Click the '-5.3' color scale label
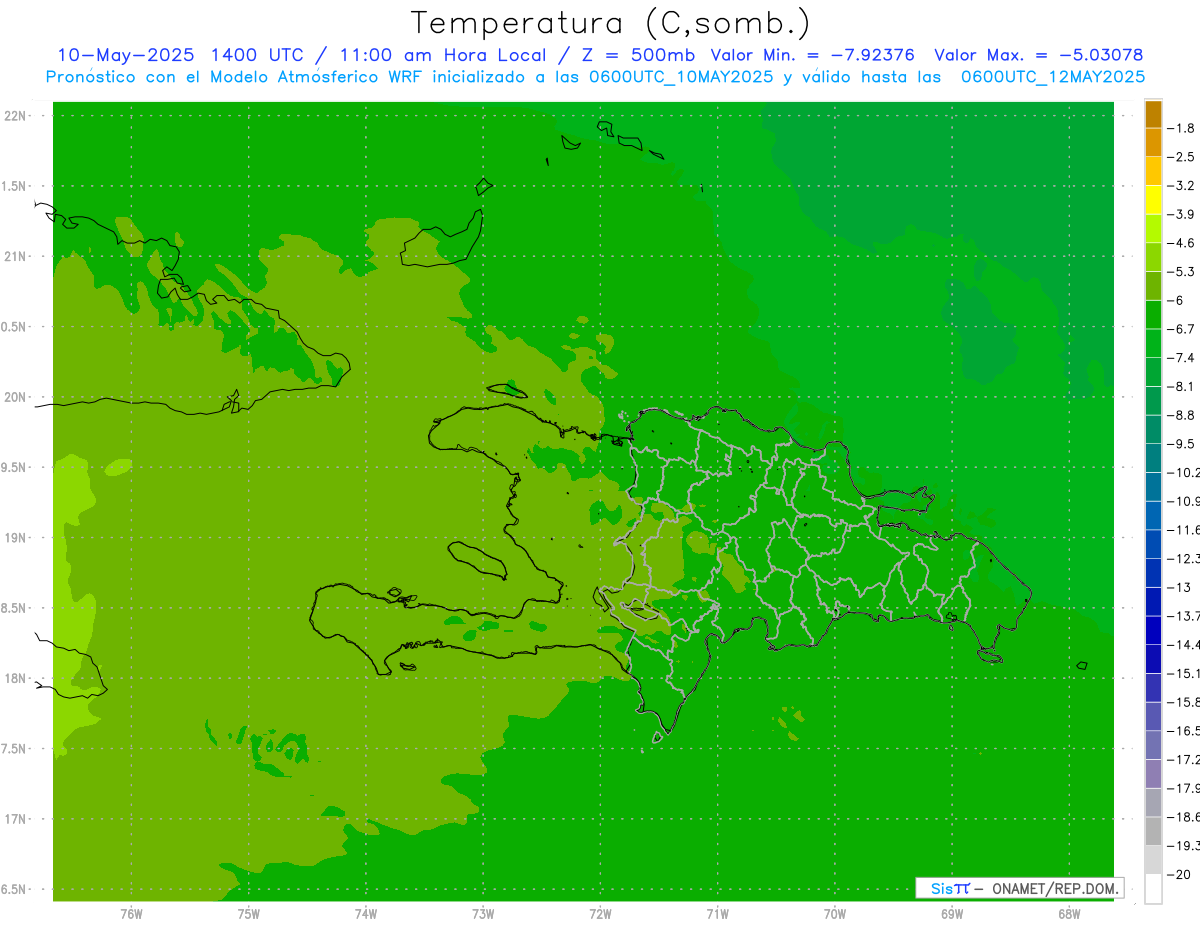Screen dimensions: 1200x927 pyautogui.click(x=1181, y=271)
